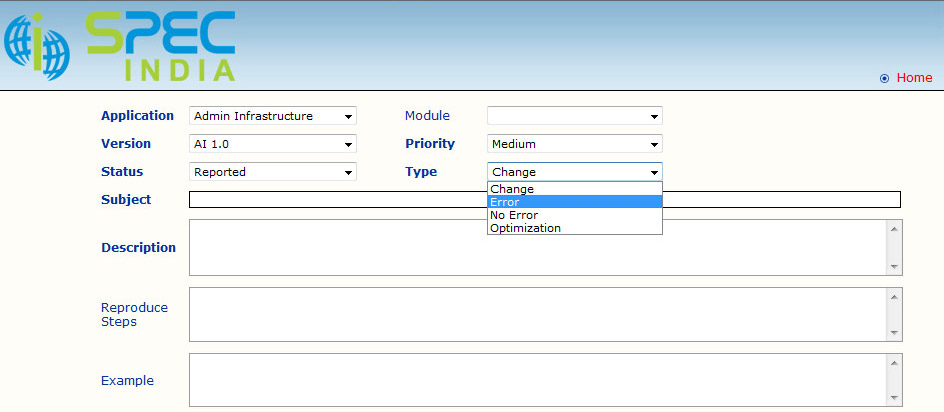
Task: Focus the Description text area
Action: 537,247
